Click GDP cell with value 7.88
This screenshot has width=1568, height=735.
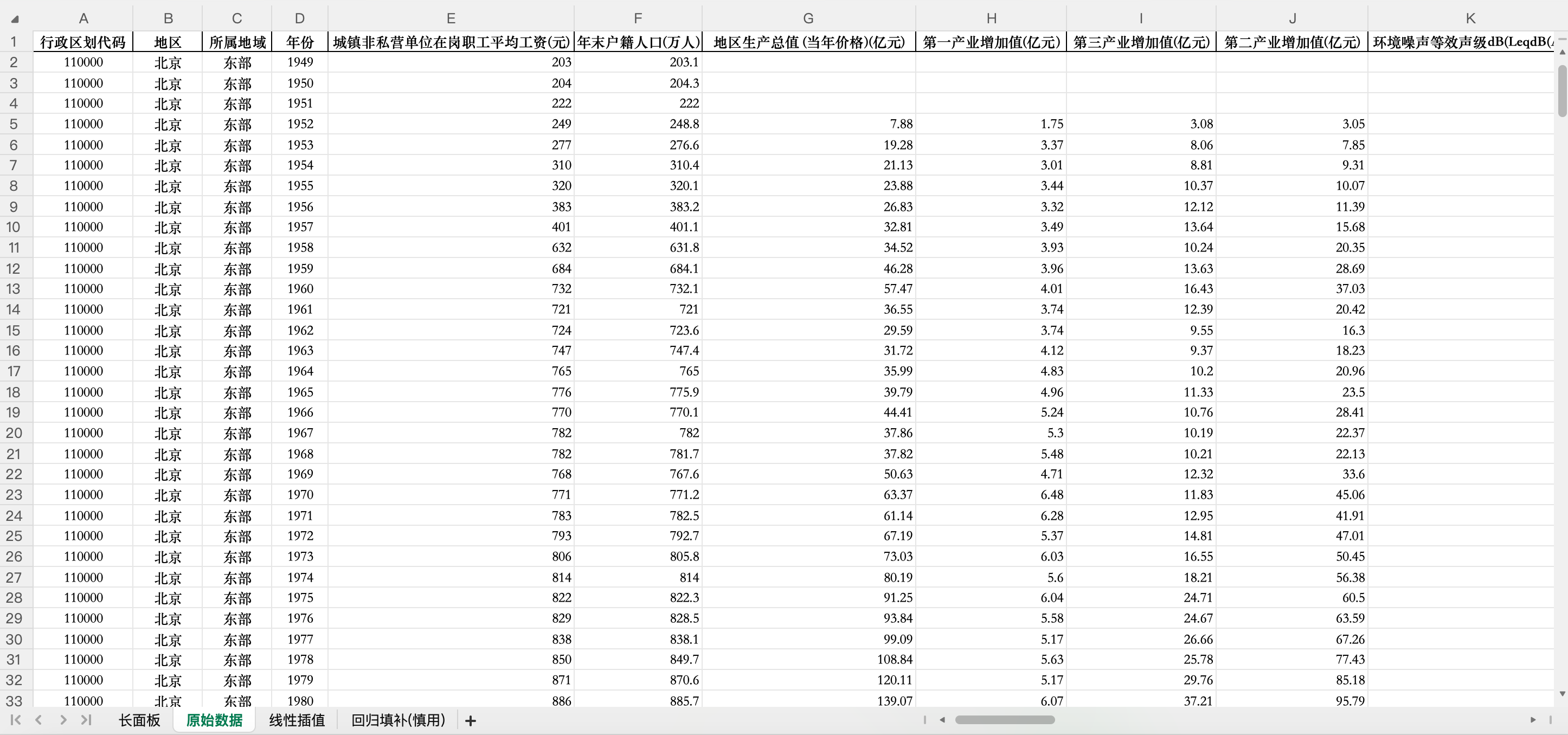tap(808, 124)
